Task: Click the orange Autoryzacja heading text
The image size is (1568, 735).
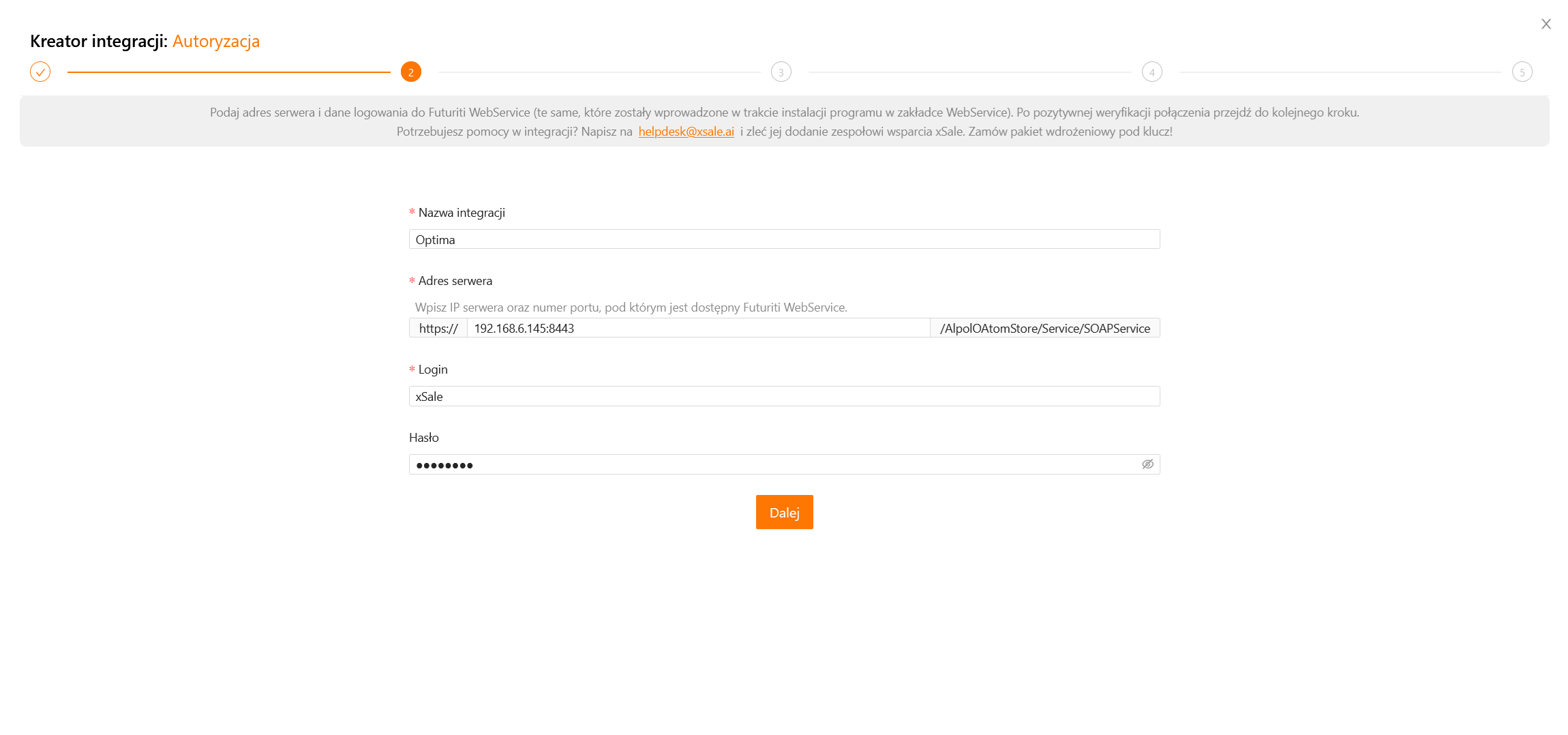Action: click(216, 42)
